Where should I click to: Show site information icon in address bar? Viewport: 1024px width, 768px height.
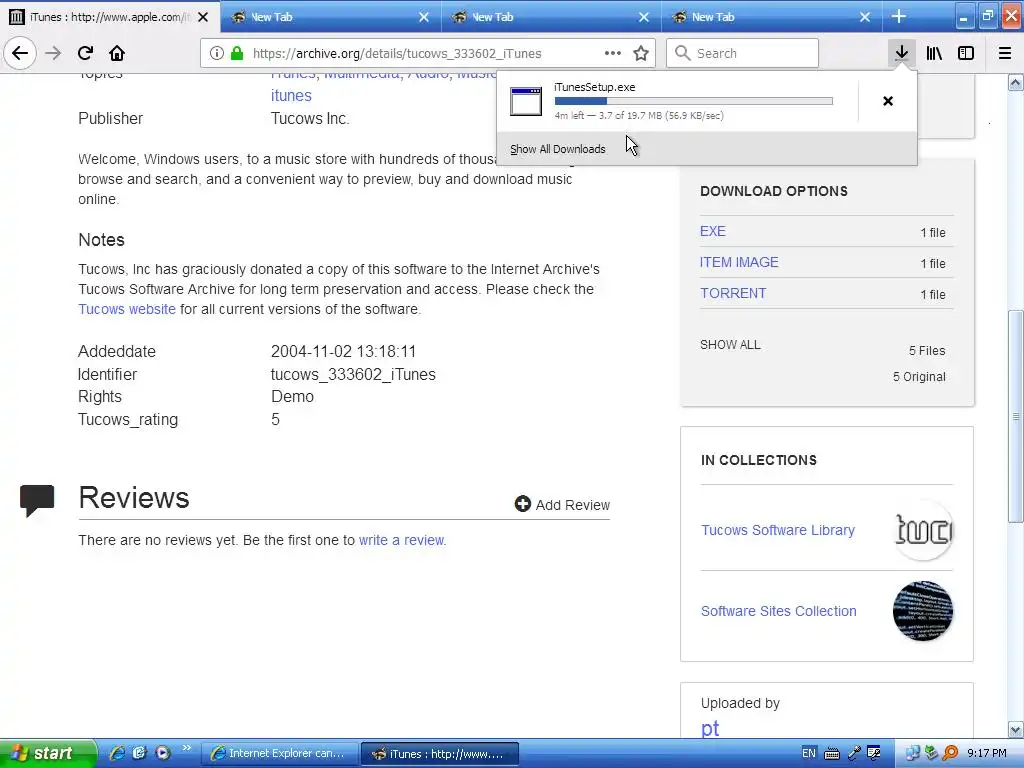[x=217, y=54]
